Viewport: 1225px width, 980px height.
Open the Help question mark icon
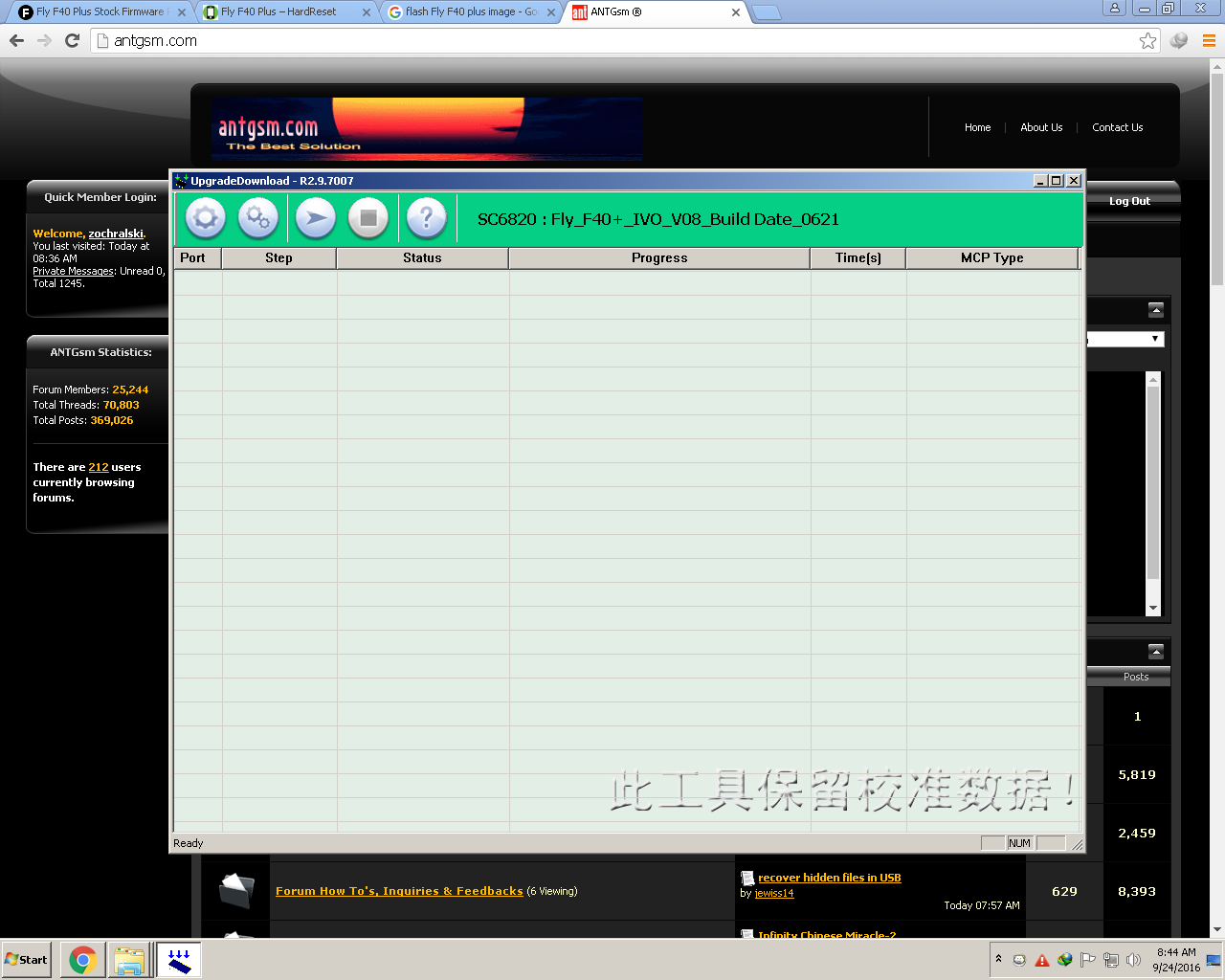click(x=427, y=218)
